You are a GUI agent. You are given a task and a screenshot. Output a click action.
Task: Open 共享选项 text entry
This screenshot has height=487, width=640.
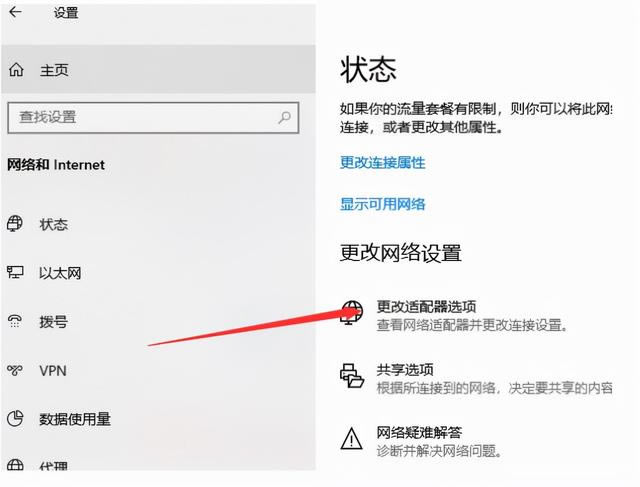pos(404,369)
